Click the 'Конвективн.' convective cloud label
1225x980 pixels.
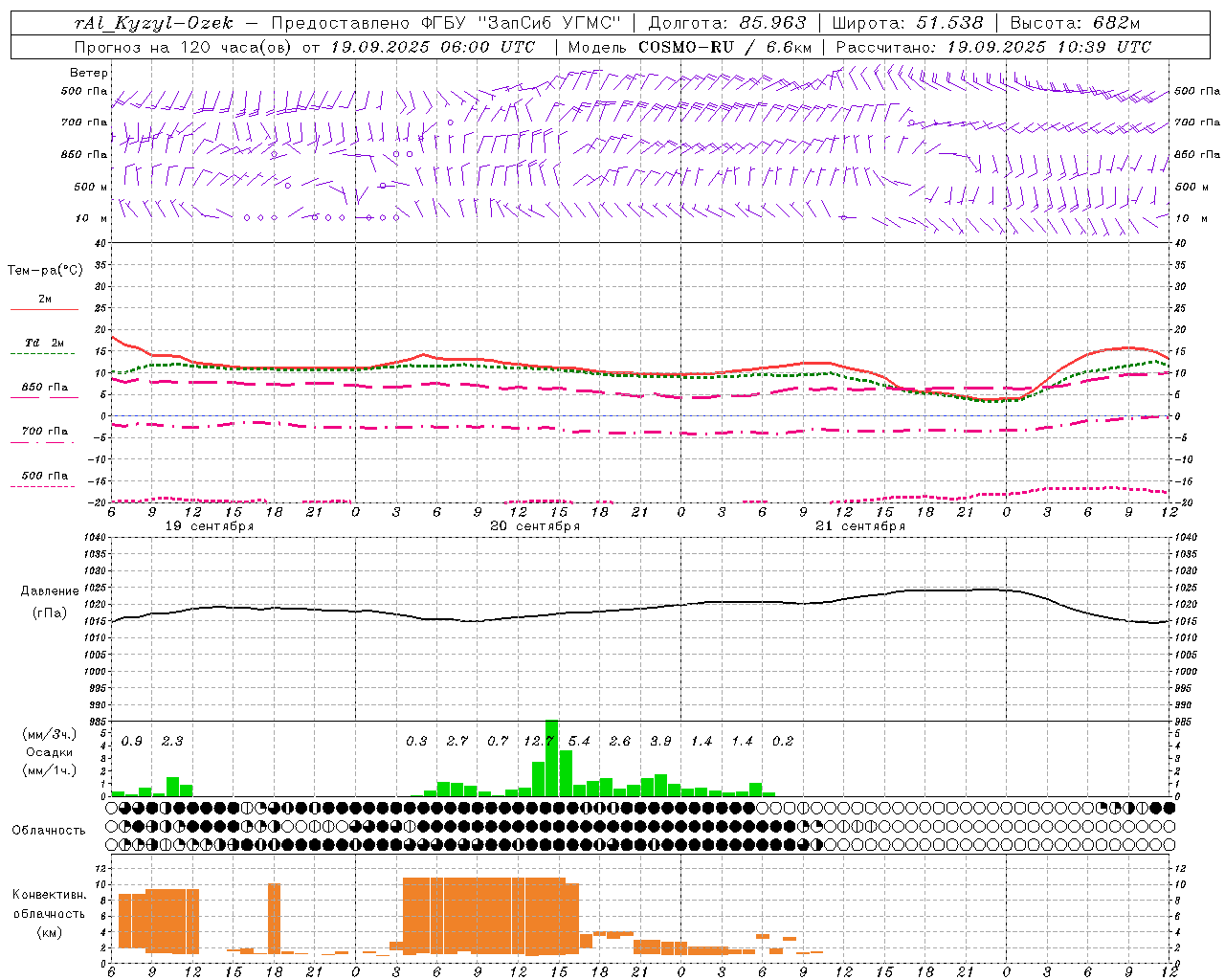click(x=49, y=895)
